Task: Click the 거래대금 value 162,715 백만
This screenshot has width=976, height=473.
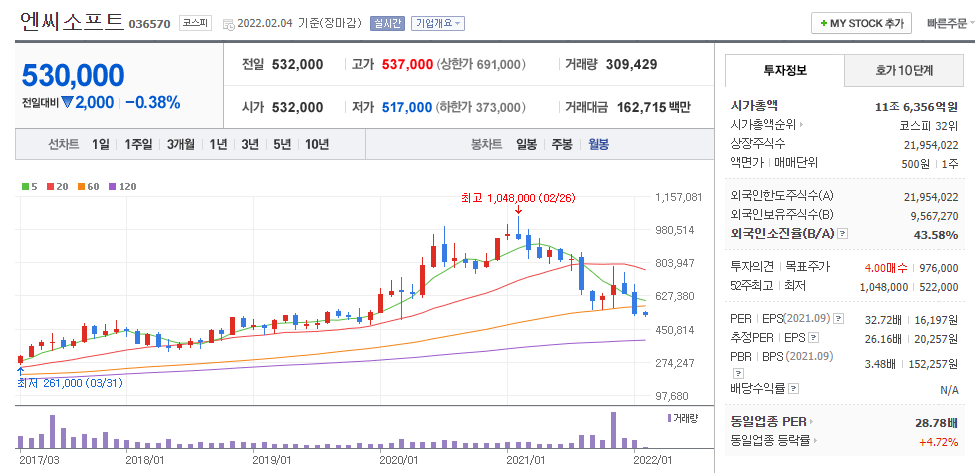Action: point(654,107)
